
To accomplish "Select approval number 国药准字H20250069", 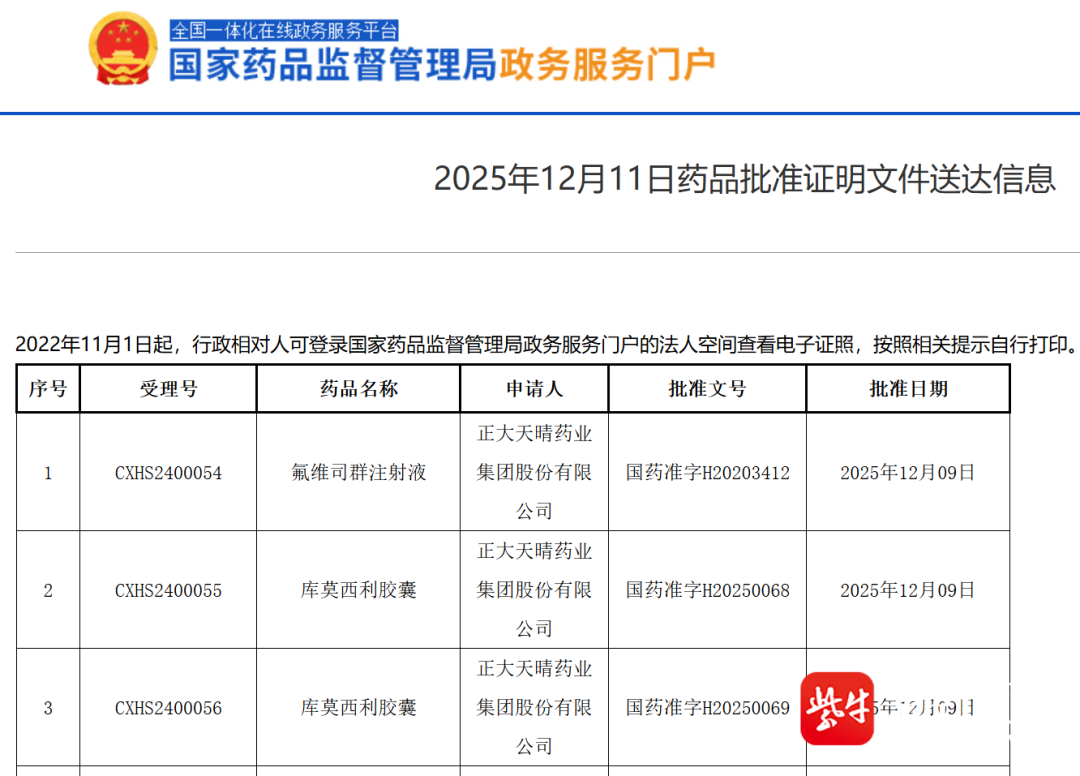I will click(707, 708).
